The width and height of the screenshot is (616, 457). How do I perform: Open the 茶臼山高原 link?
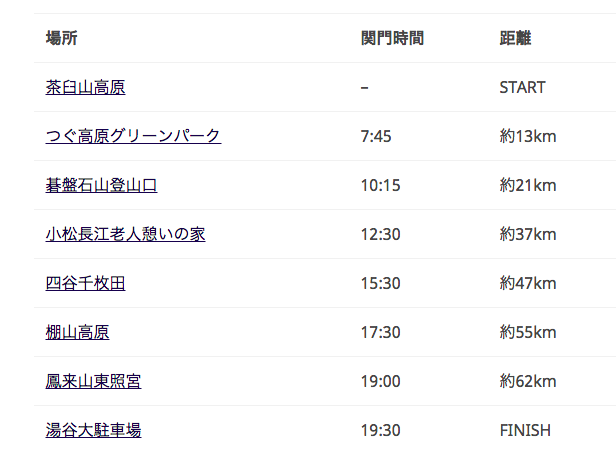tap(85, 87)
